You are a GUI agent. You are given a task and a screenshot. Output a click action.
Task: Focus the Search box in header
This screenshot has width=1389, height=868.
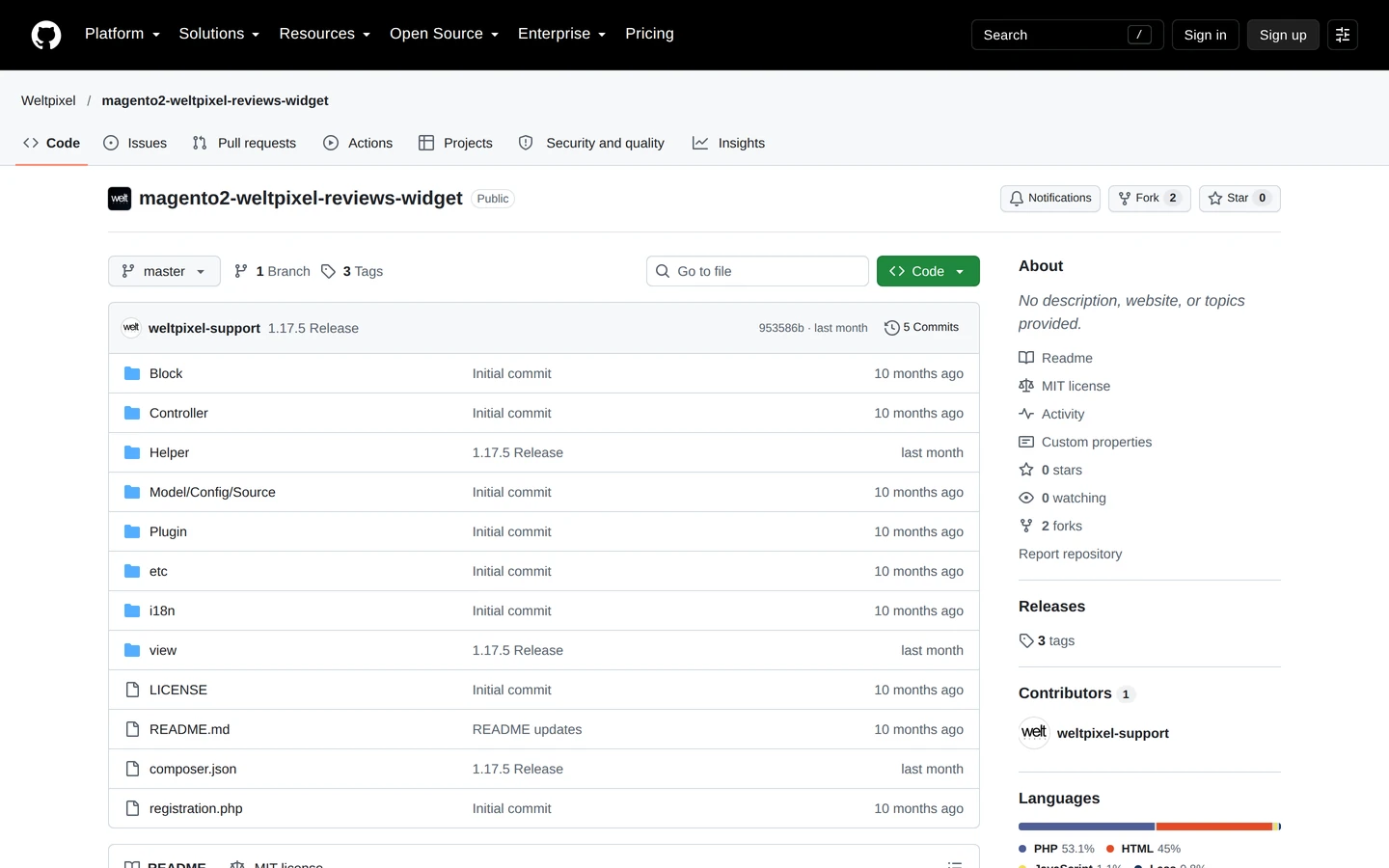coord(1068,35)
